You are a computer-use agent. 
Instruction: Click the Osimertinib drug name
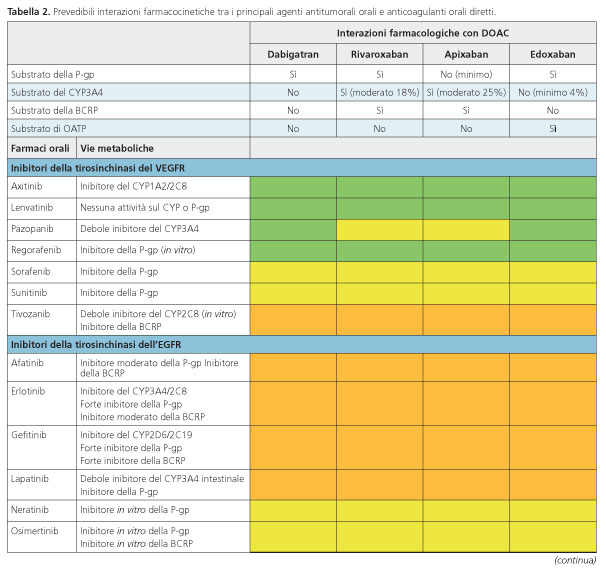click(x=34, y=531)
